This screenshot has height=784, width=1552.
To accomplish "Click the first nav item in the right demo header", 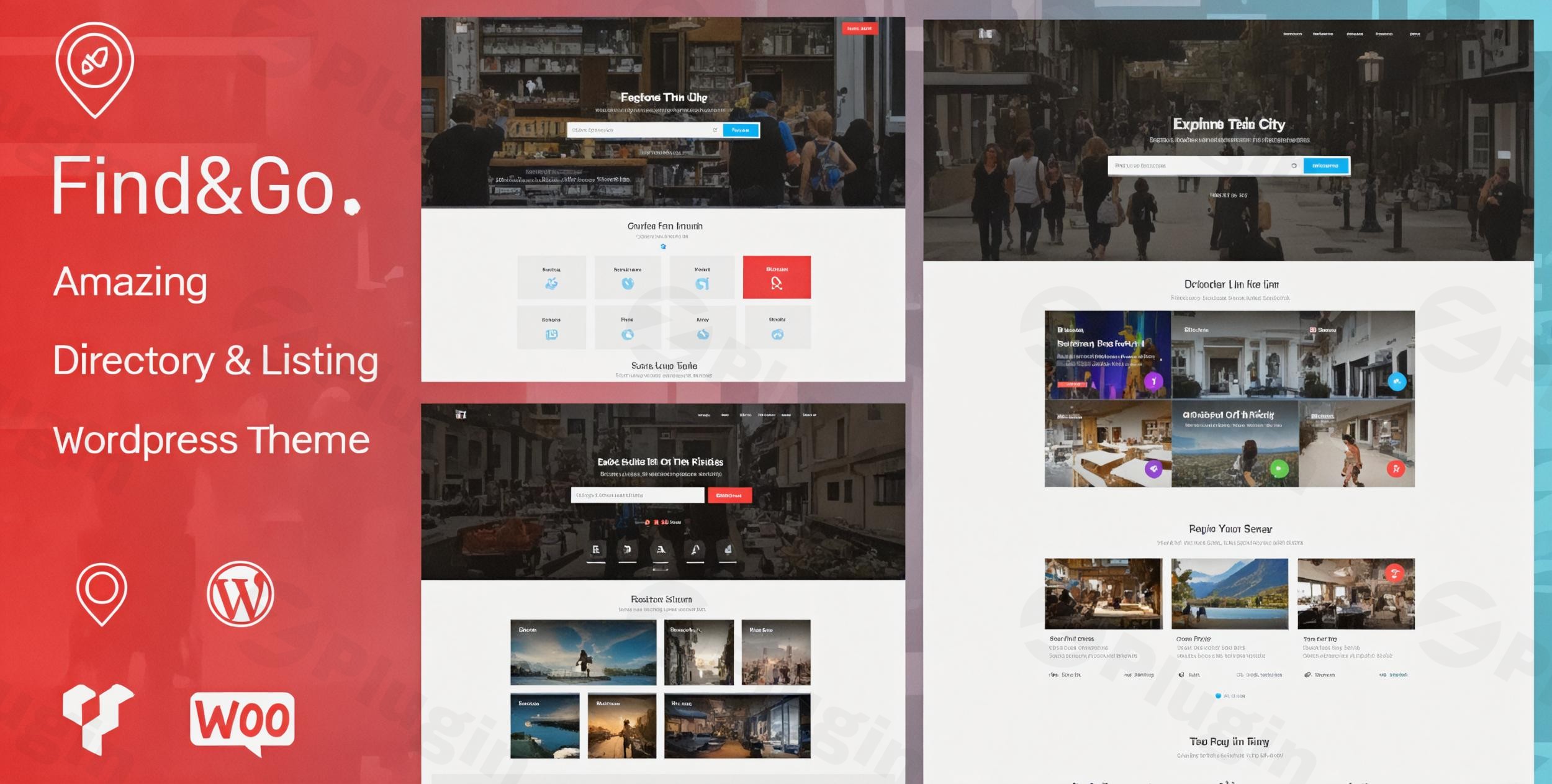I will click(1293, 34).
